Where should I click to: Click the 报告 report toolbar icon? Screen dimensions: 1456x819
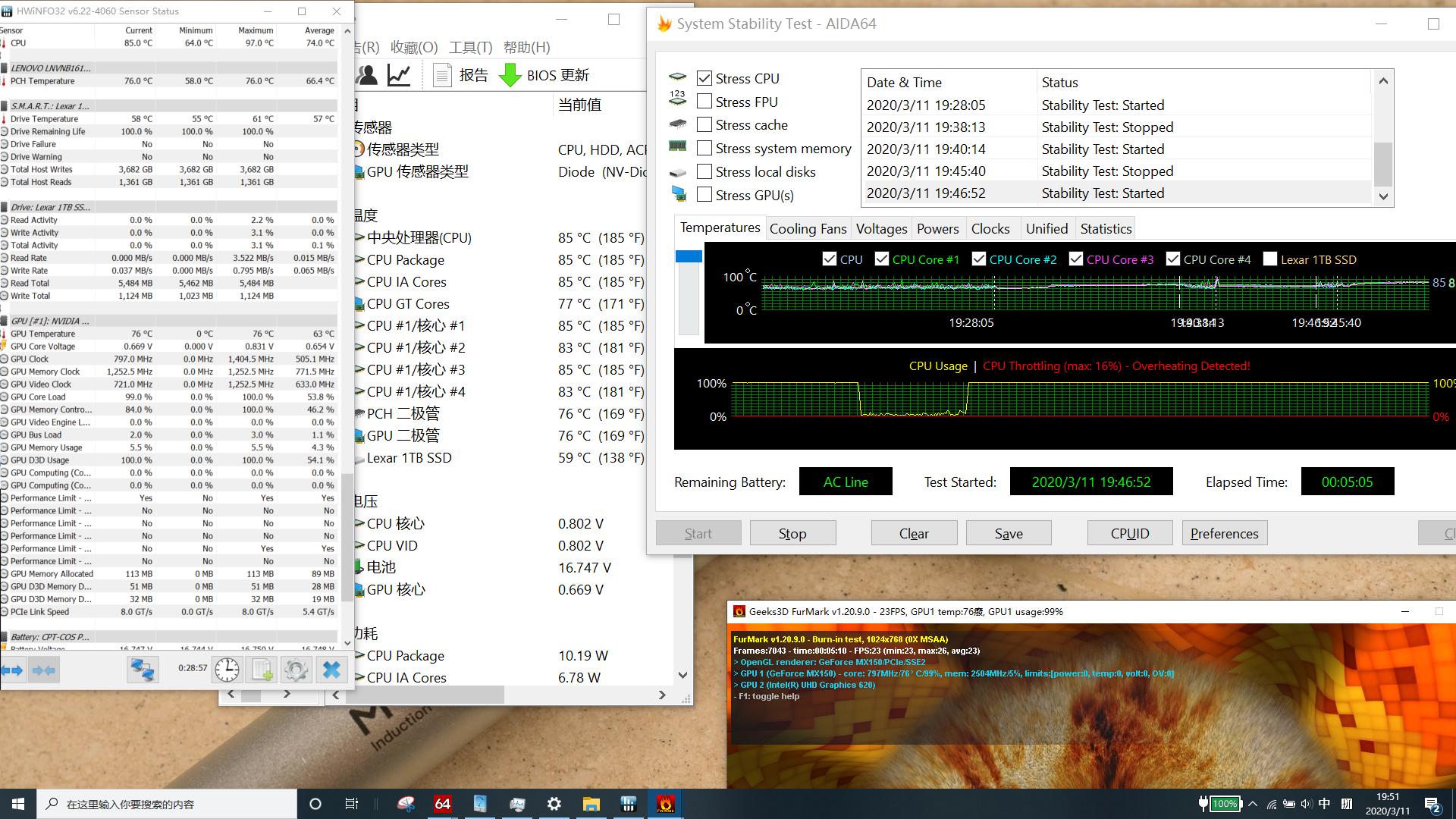tap(443, 75)
